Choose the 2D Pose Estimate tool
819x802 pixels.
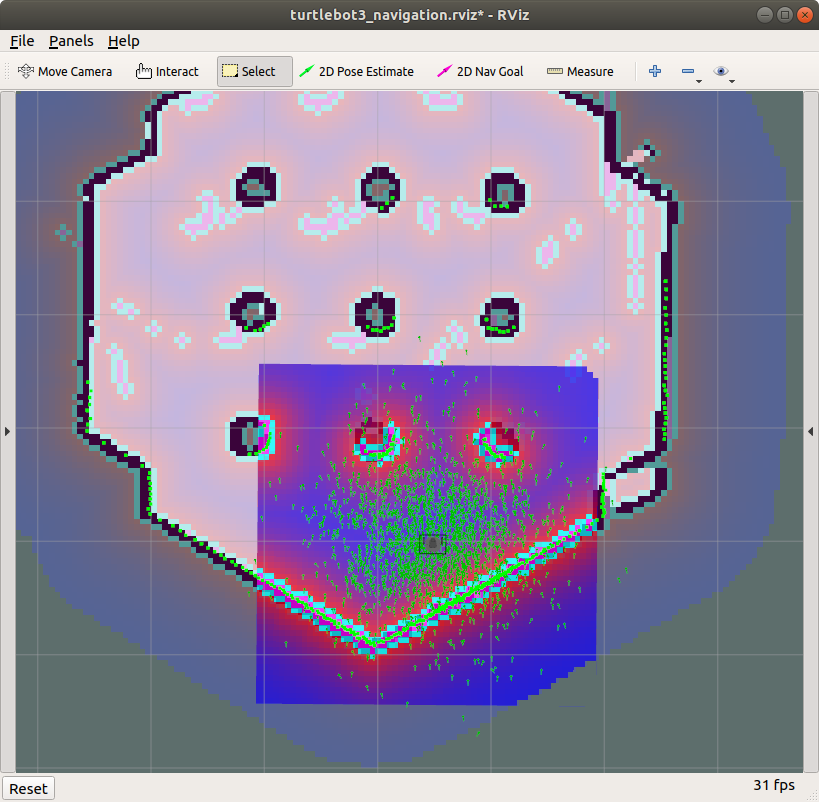point(356,71)
